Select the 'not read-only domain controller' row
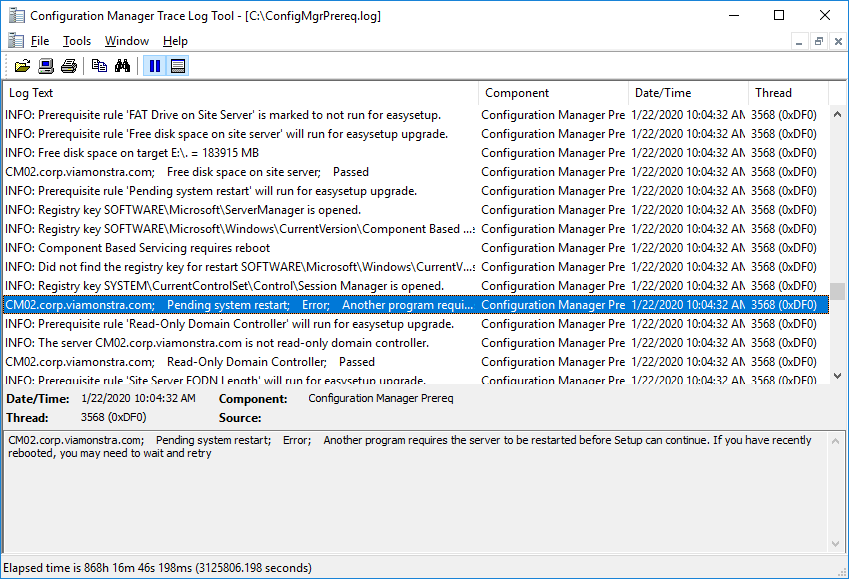This screenshot has width=849, height=579. click(x=416, y=343)
